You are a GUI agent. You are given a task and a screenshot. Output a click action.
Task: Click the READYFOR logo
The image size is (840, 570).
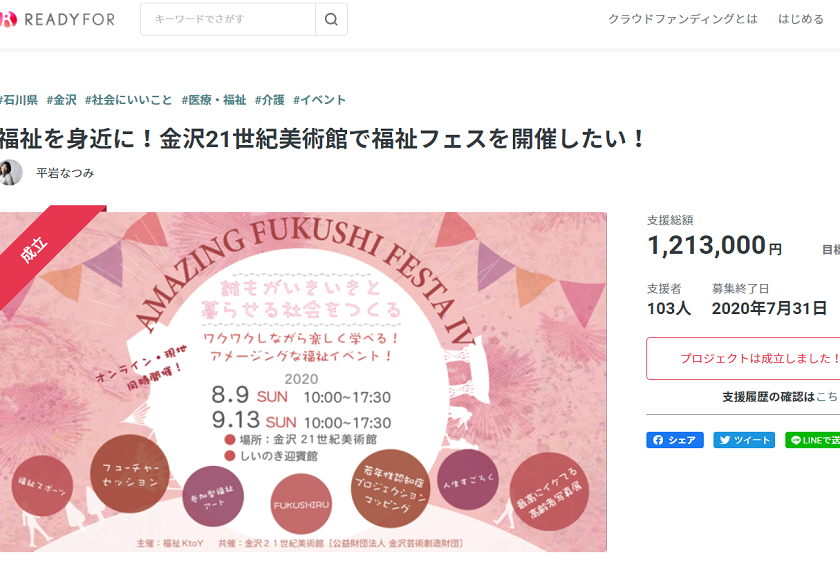click(57, 20)
